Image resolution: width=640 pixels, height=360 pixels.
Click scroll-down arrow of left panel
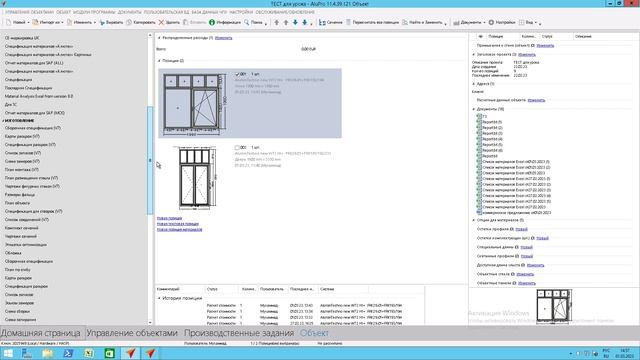(x=150, y=322)
